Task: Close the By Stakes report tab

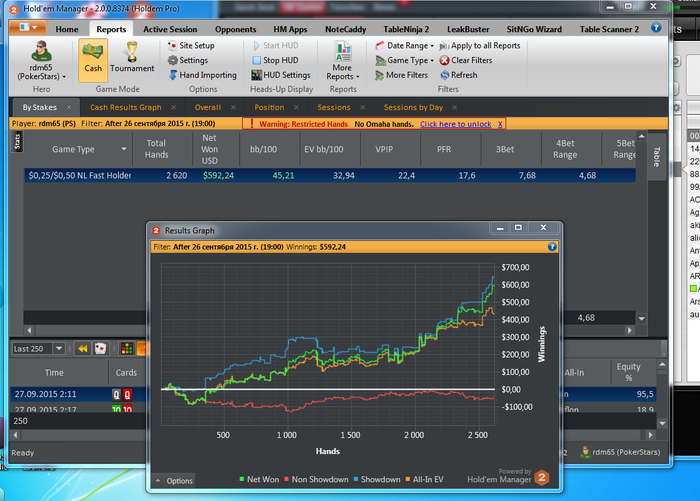Action: coord(69,107)
